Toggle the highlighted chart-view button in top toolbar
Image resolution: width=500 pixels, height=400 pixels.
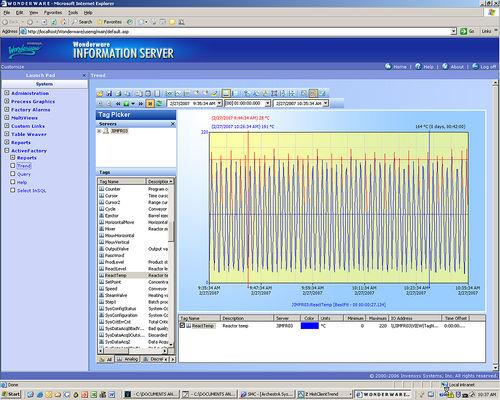click(226, 93)
